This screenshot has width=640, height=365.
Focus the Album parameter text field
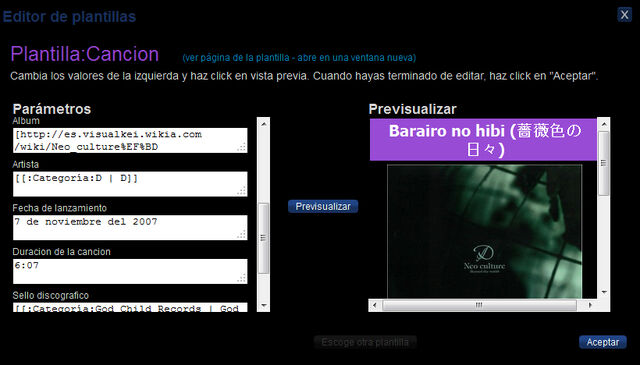coord(130,140)
